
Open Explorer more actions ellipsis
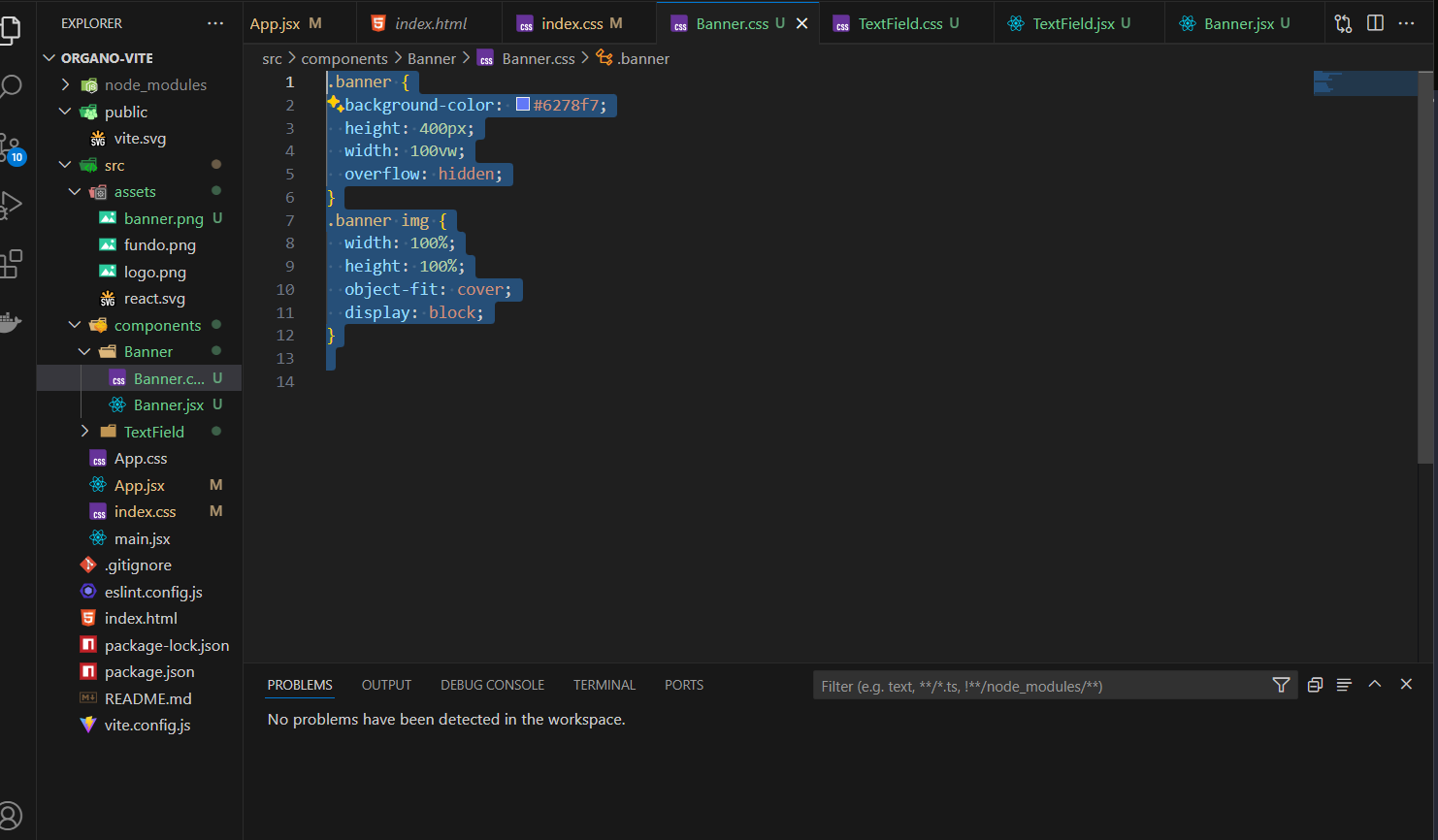215,23
